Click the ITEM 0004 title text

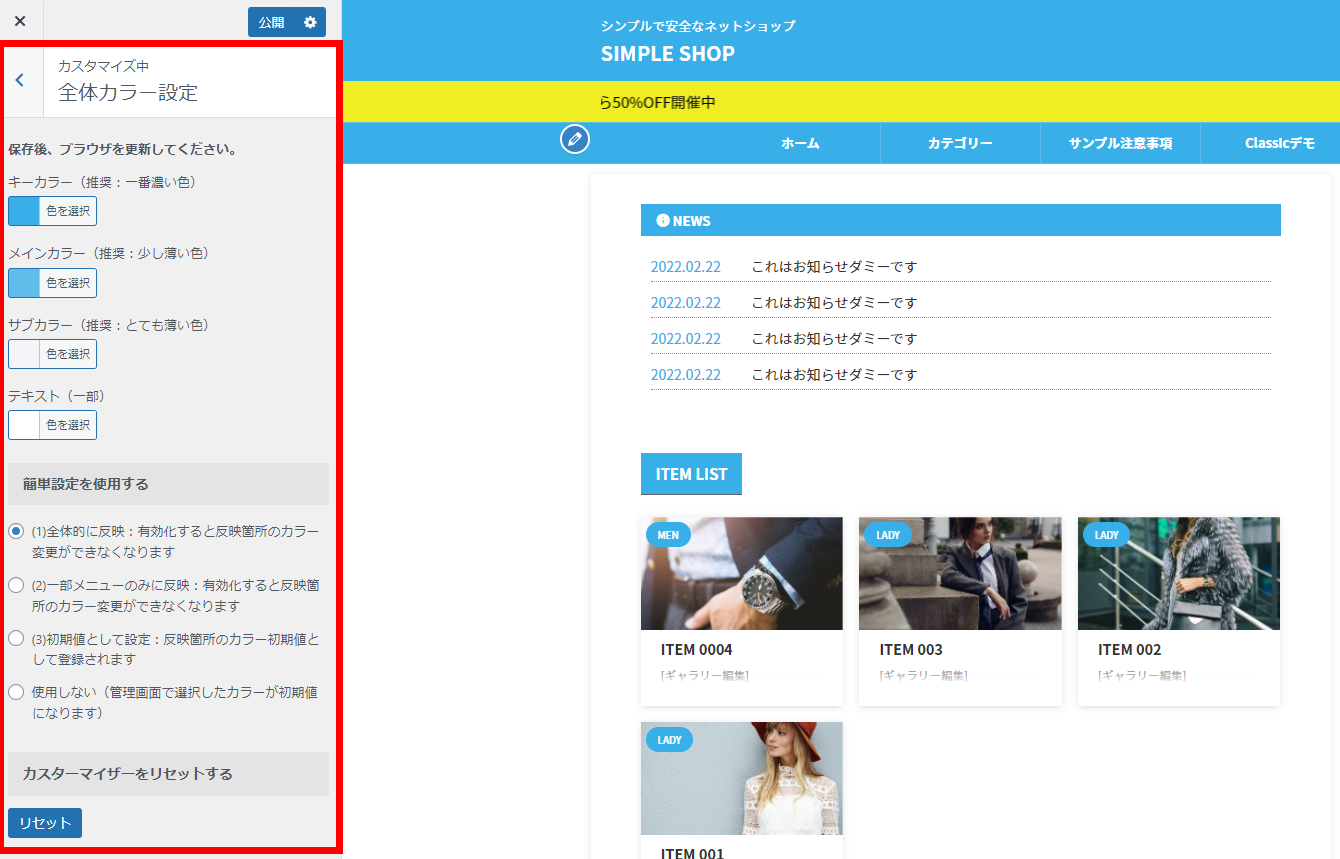click(697, 650)
